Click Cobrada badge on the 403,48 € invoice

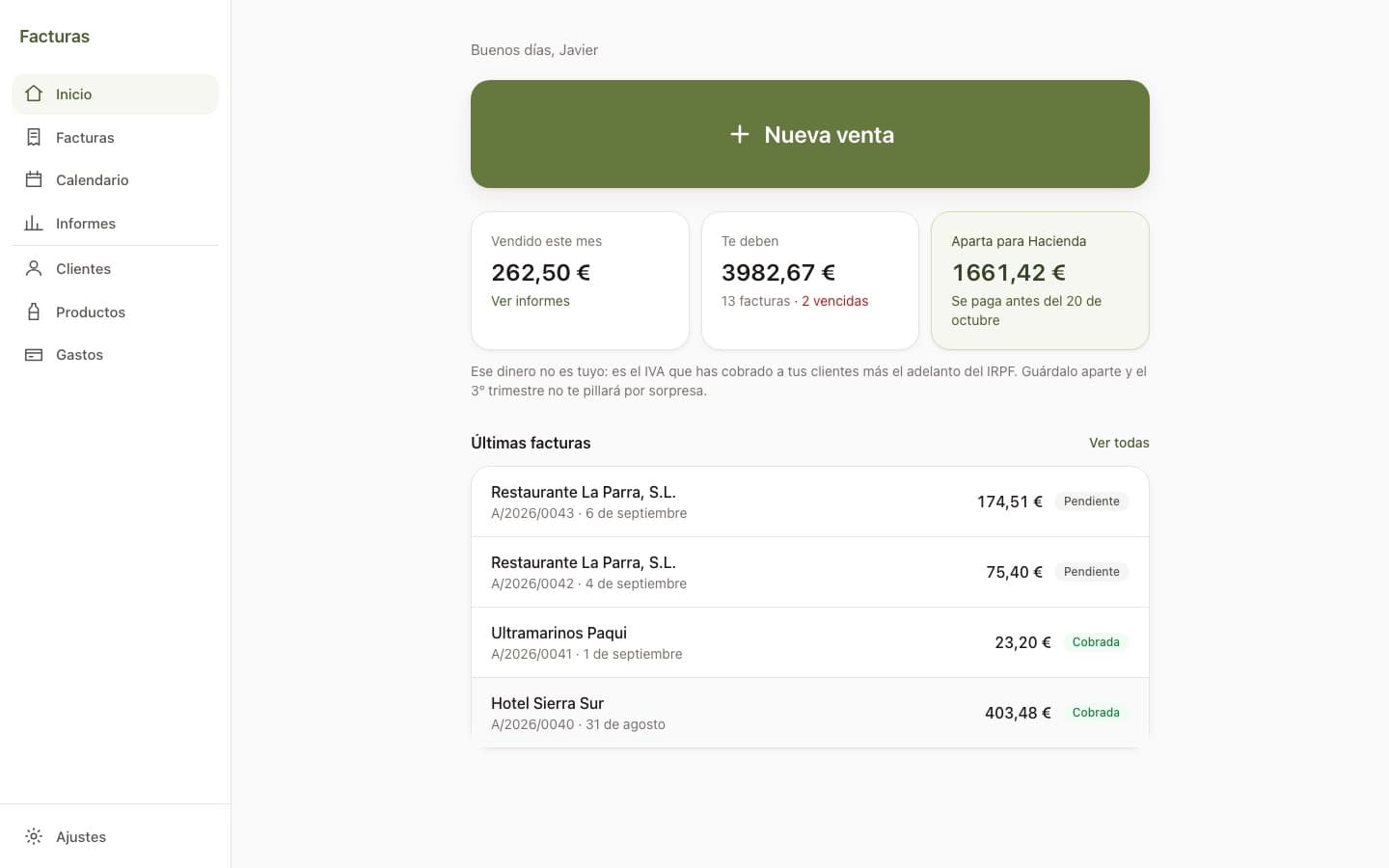(x=1096, y=713)
